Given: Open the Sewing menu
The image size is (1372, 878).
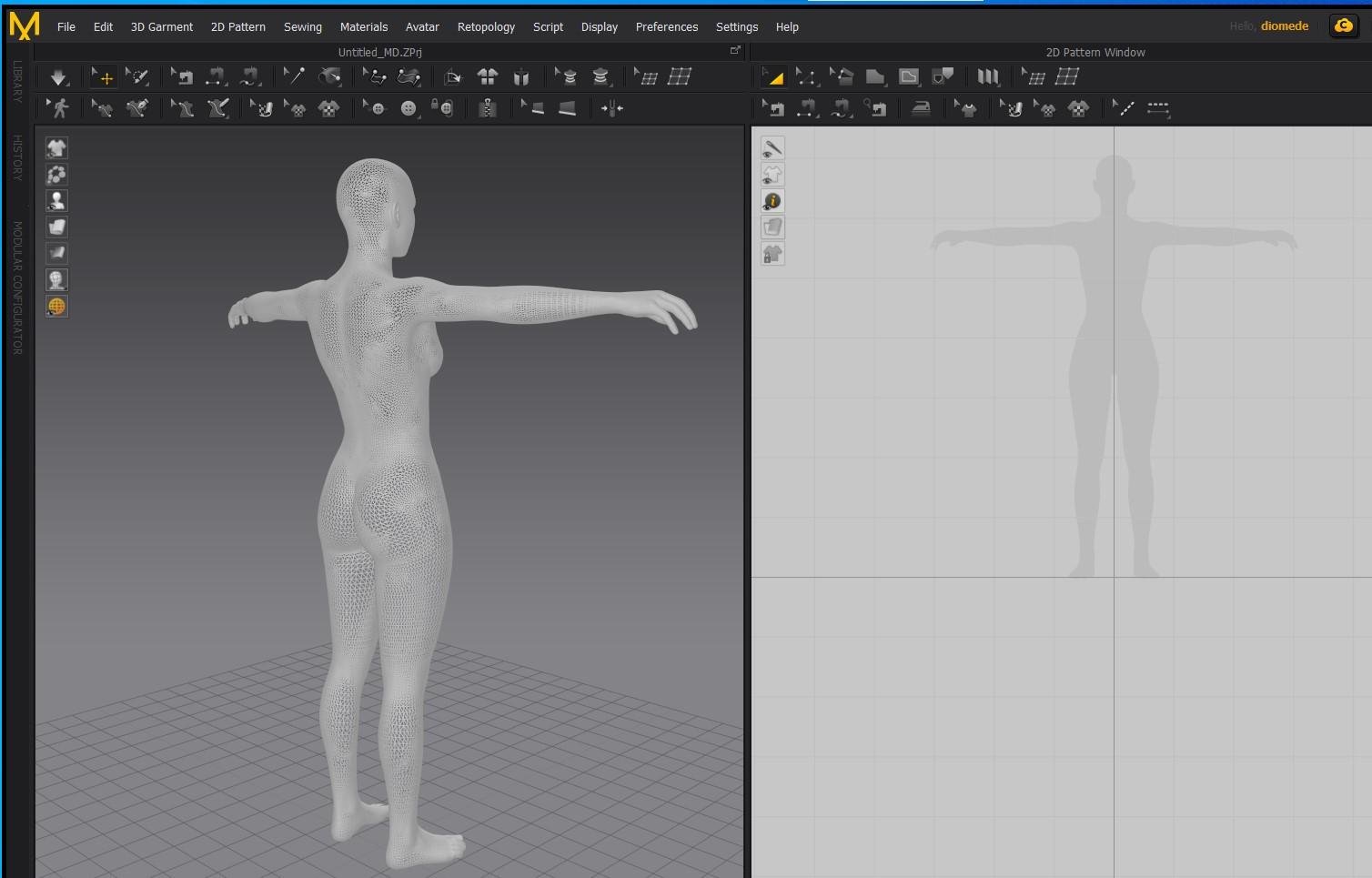Looking at the screenshot, I should [x=302, y=26].
